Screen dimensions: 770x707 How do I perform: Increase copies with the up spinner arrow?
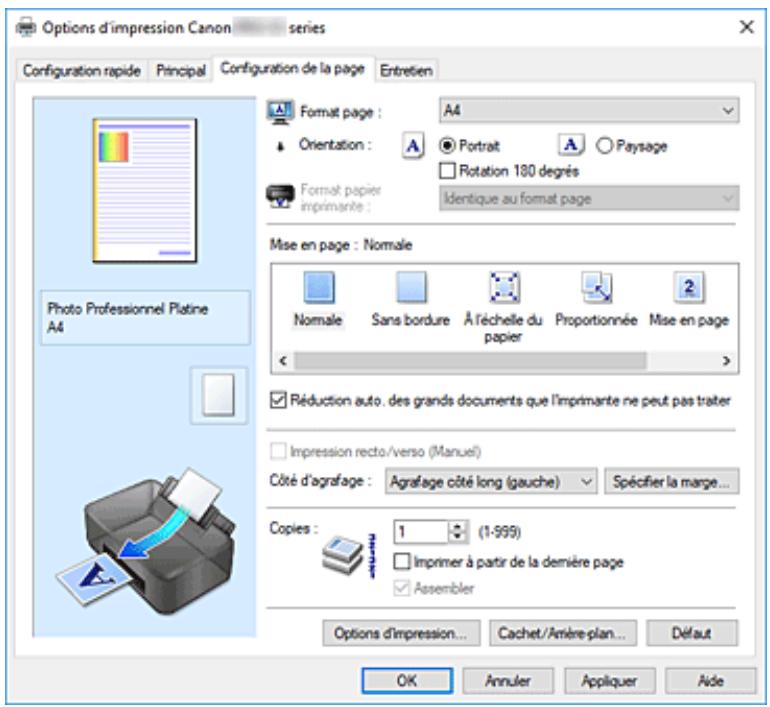tap(458, 526)
